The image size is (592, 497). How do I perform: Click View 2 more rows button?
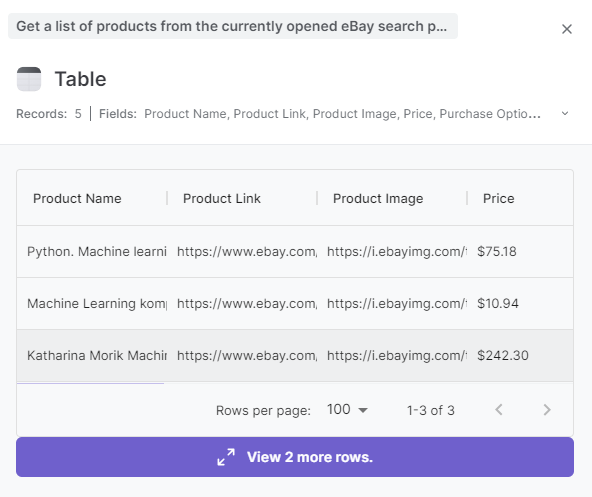point(295,457)
